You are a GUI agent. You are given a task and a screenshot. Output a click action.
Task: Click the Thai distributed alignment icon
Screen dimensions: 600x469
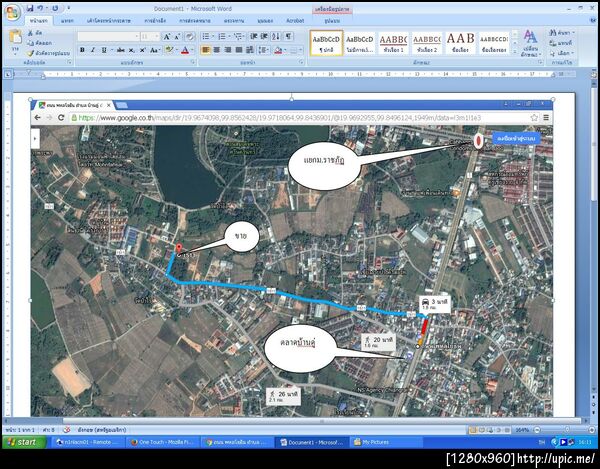coord(250,50)
